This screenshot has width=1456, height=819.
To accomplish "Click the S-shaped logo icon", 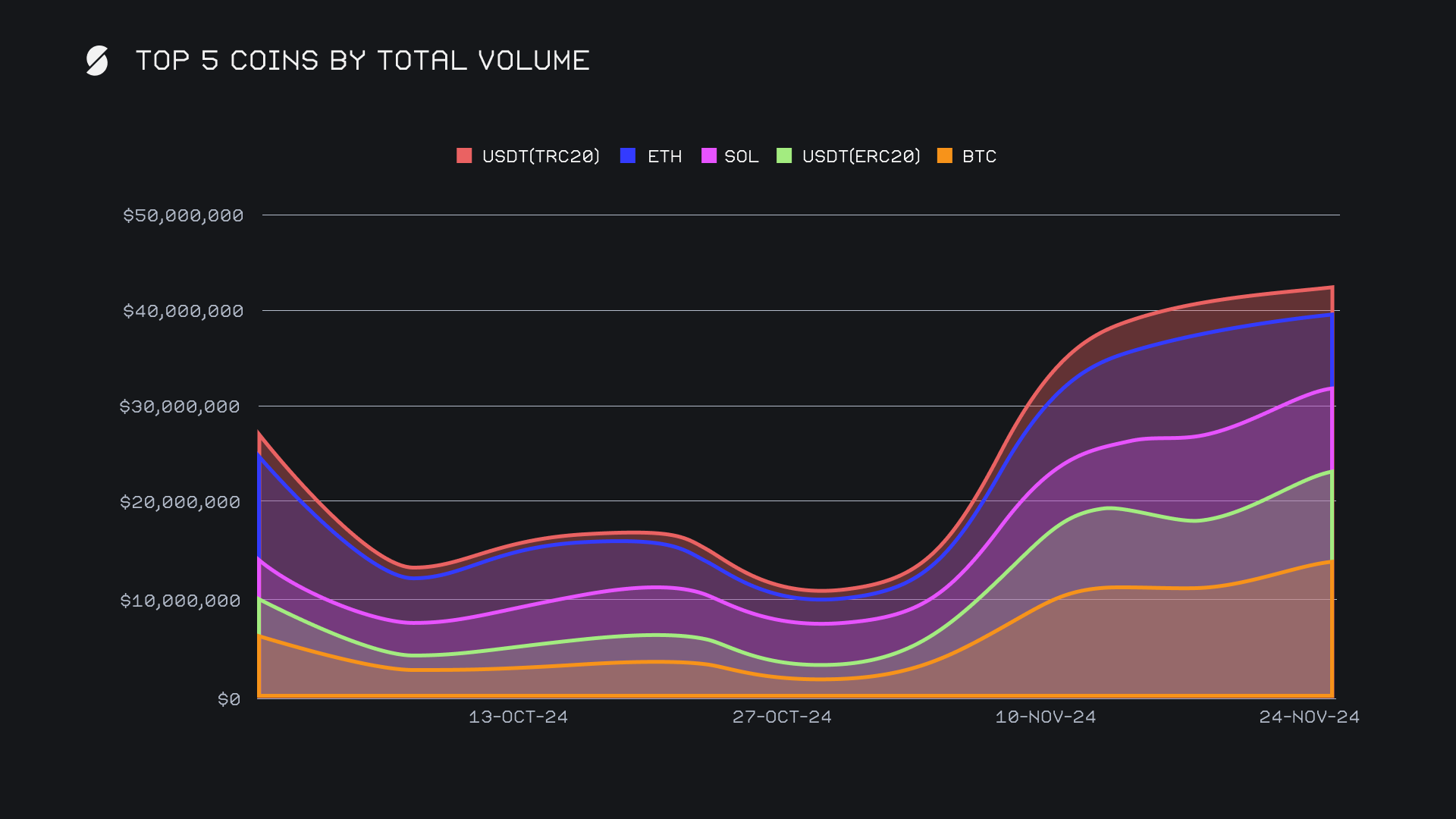I will (97, 61).
